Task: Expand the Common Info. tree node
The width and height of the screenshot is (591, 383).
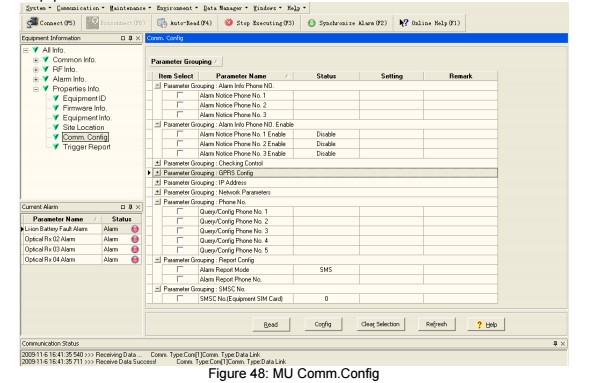Action: coord(36,60)
